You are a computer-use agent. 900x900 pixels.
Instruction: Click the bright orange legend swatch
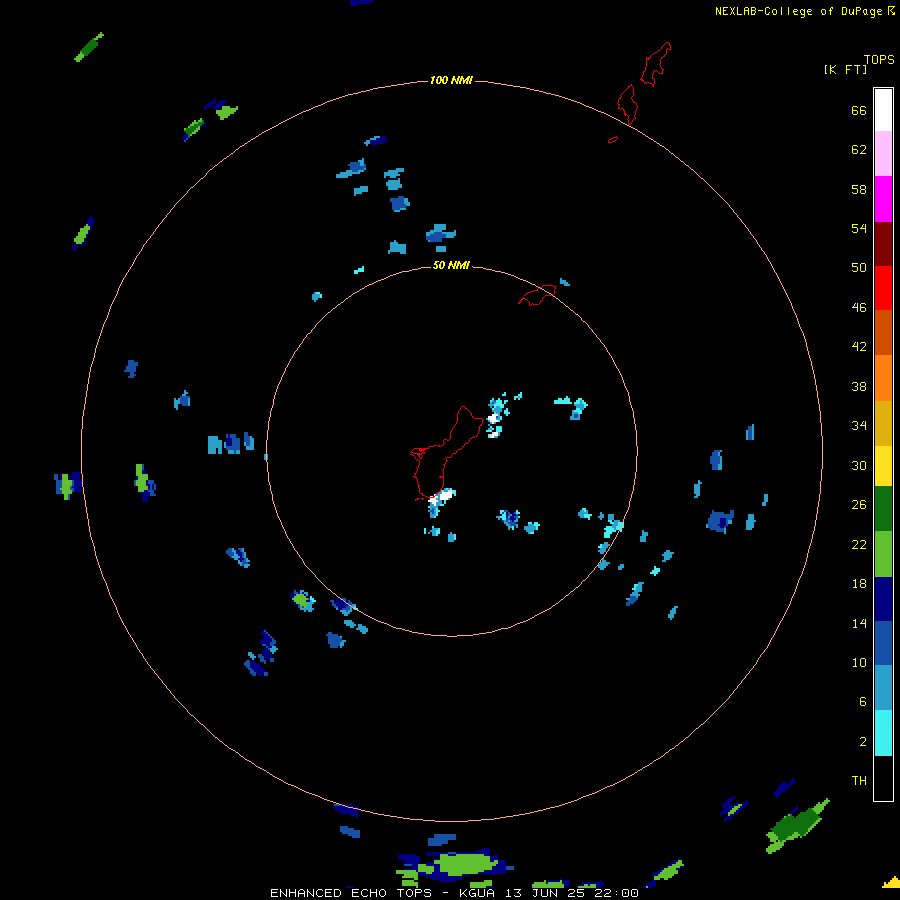point(883,378)
